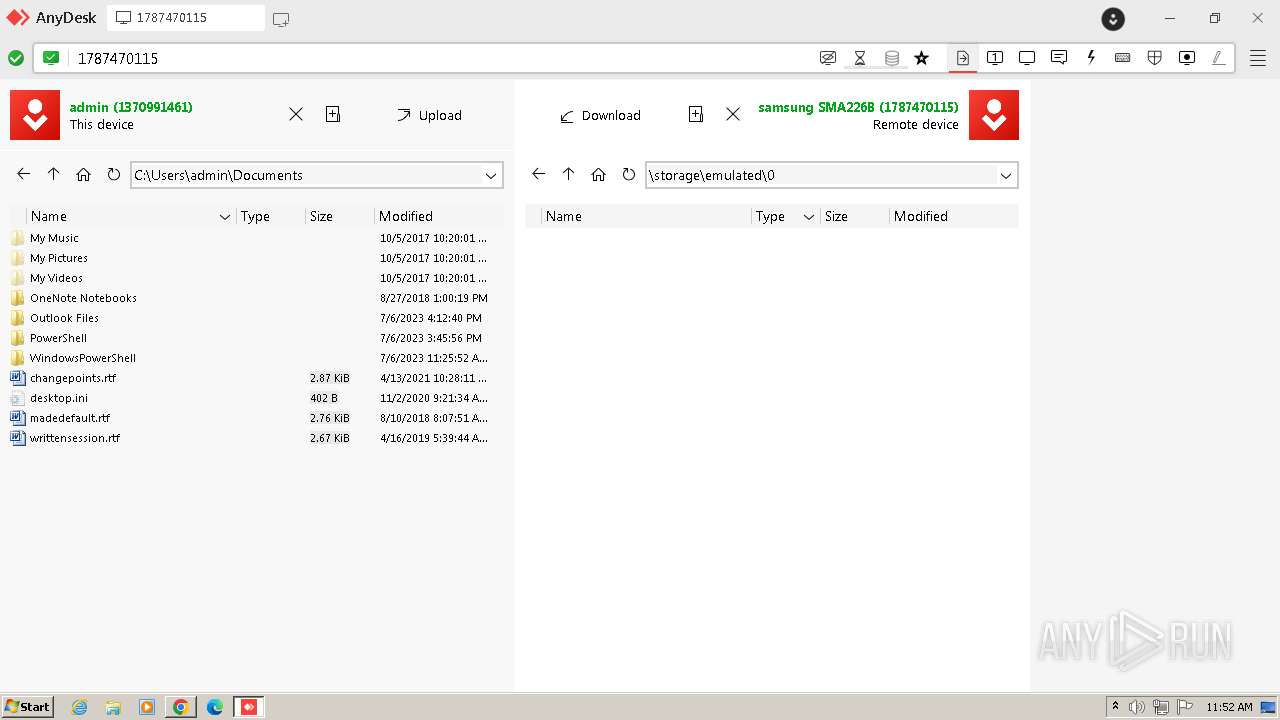Select the writtensession.rtf file
Image resolution: width=1280 pixels, height=720 pixels.
tap(257, 438)
